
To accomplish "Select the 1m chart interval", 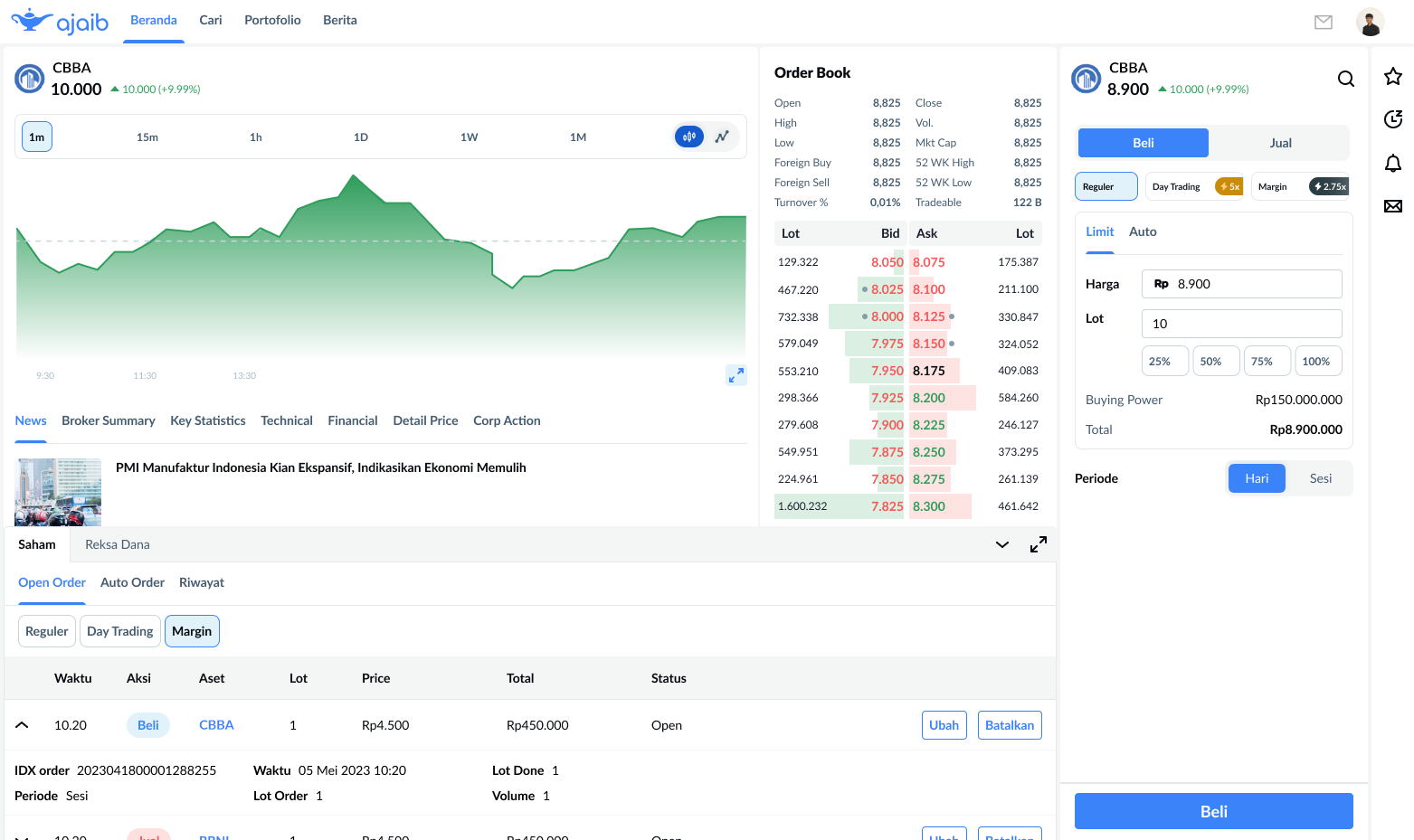I will (x=37, y=137).
